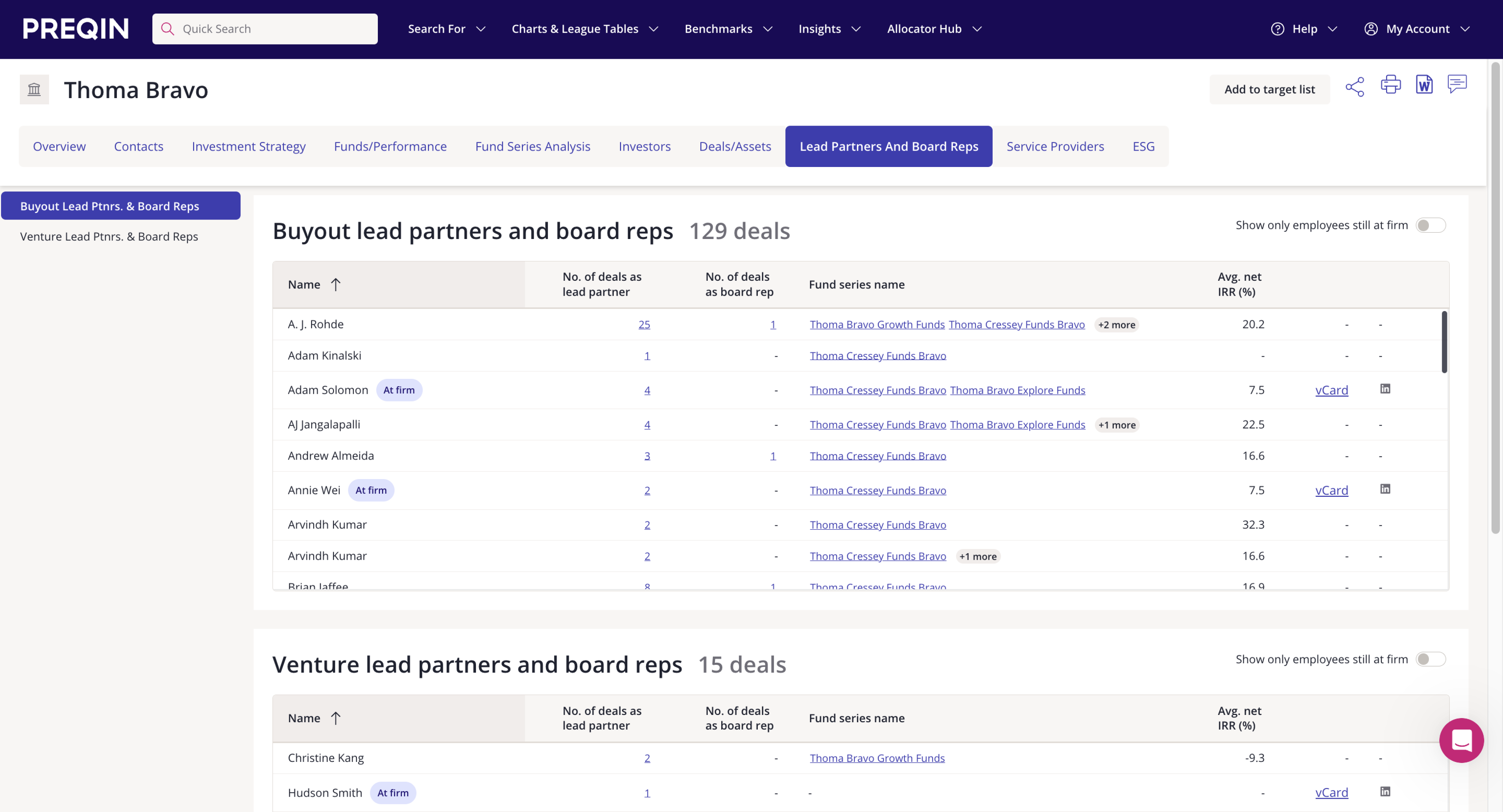The width and height of the screenshot is (1503, 812).
Task: Open Thoma Bravo Explore Funds for Adam Solomon
Action: pyautogui.click(x=1017, y=390)
